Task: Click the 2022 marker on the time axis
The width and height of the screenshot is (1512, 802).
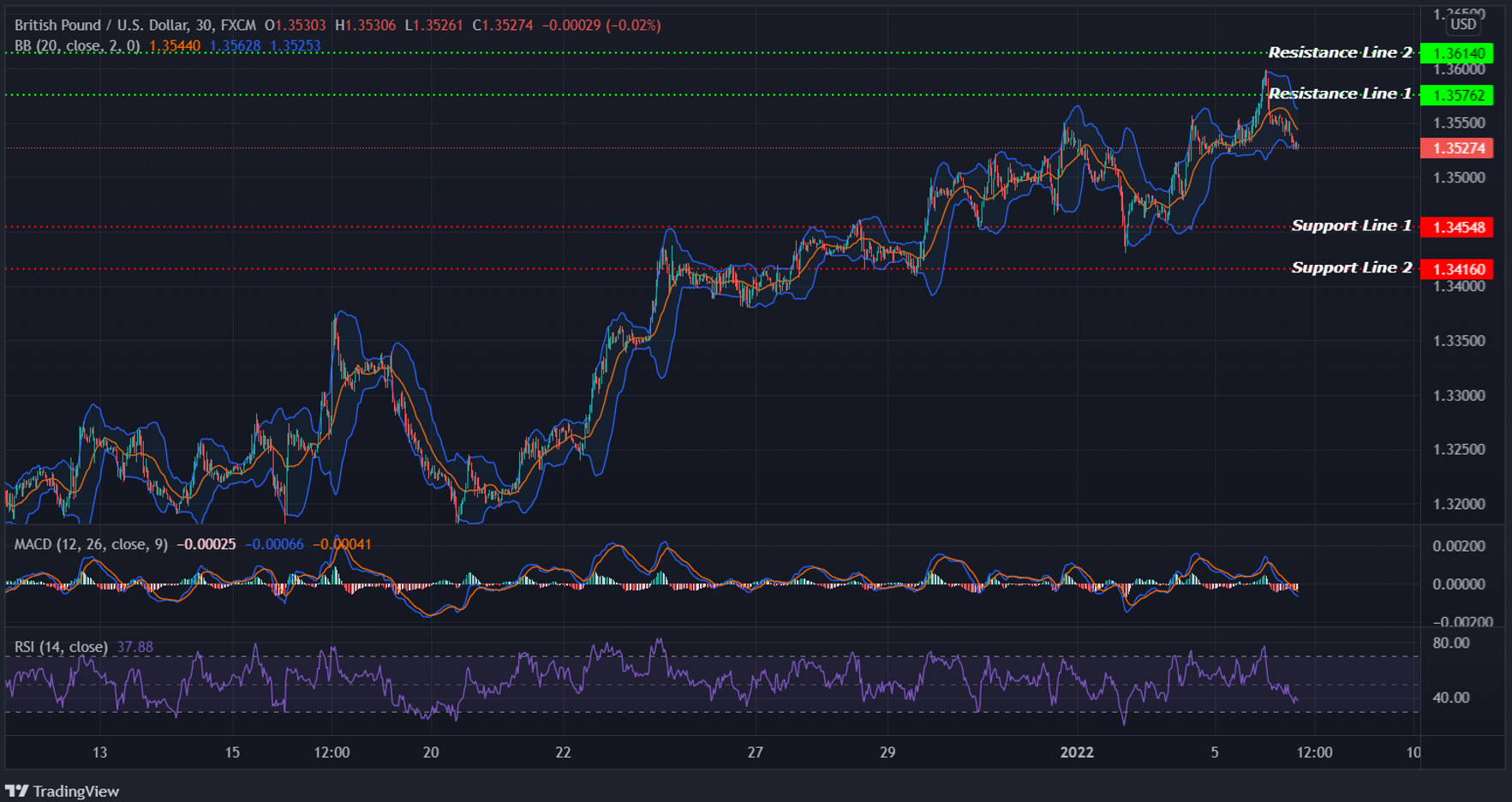Action: coord(1078,753)
